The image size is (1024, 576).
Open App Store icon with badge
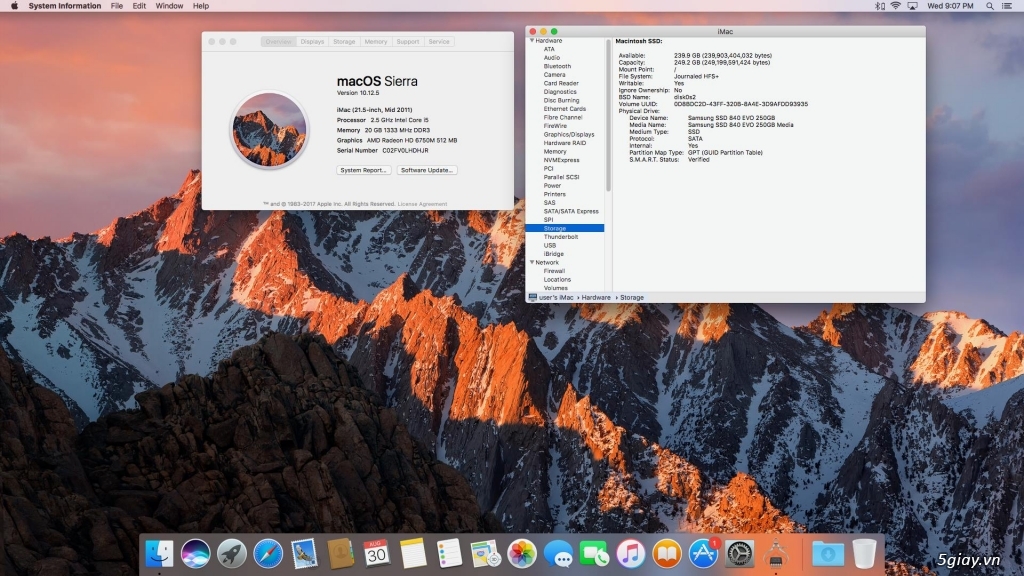[x=703, y=554]
